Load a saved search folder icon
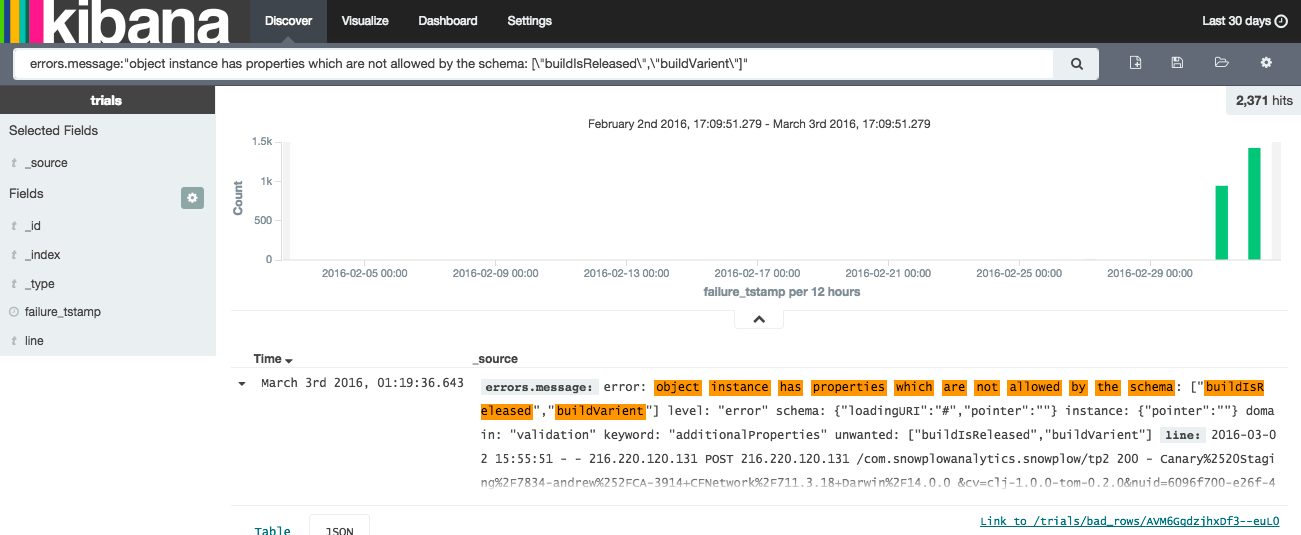Screen dimensions: 1301x535 [x=1221, y=62]
